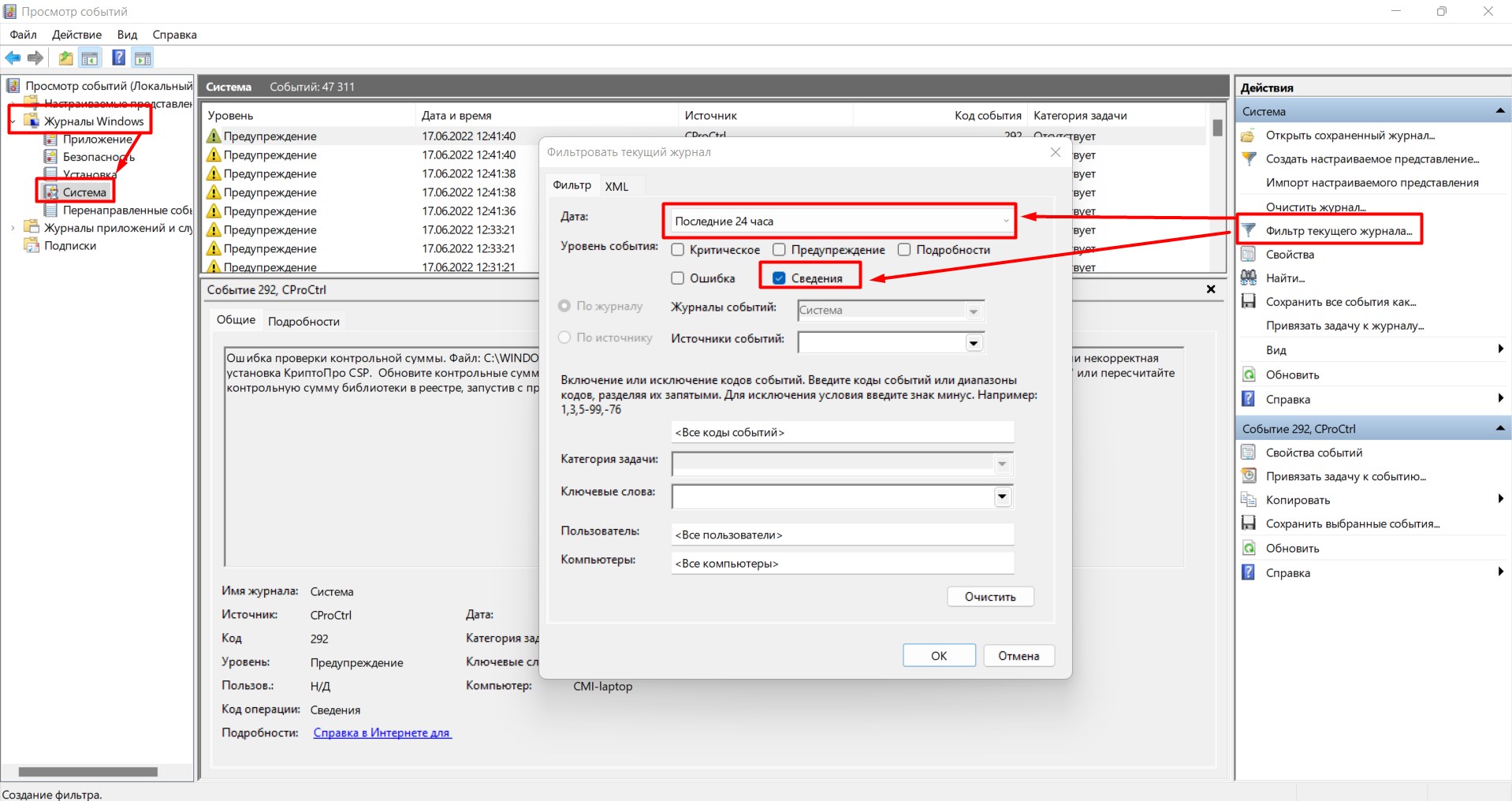Viewport: 1512px width, 801px height.
Task: Click the Безопасность log icon in the tree
Action: coord(50,157)
